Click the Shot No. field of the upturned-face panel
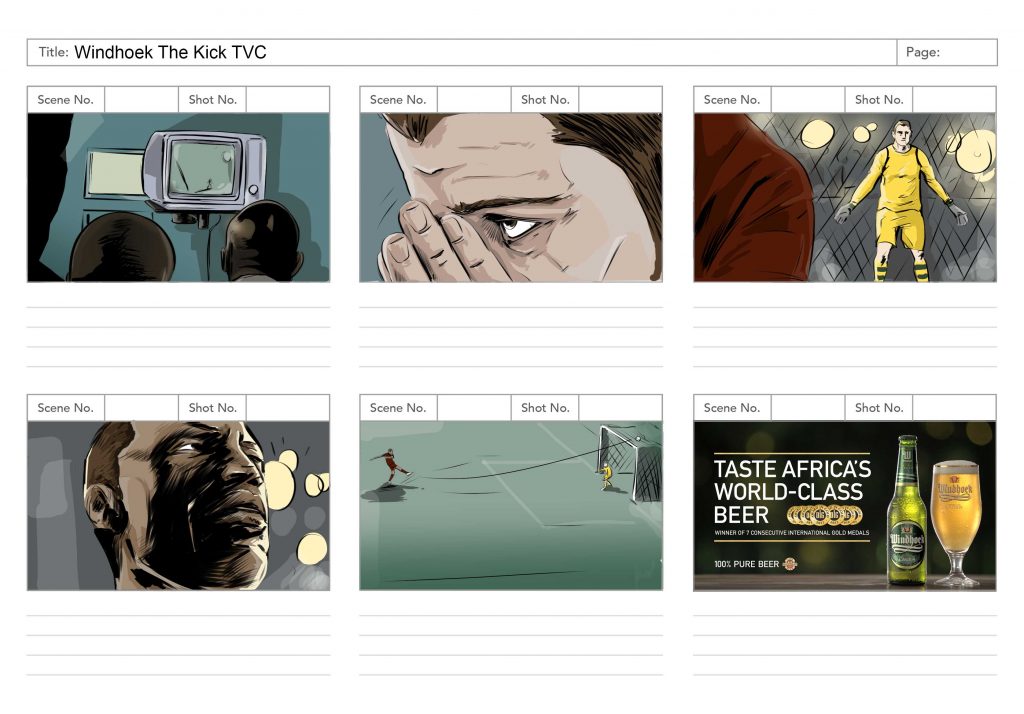The width and height of the screenshot is (1024, 714). [x=287, y=408]
